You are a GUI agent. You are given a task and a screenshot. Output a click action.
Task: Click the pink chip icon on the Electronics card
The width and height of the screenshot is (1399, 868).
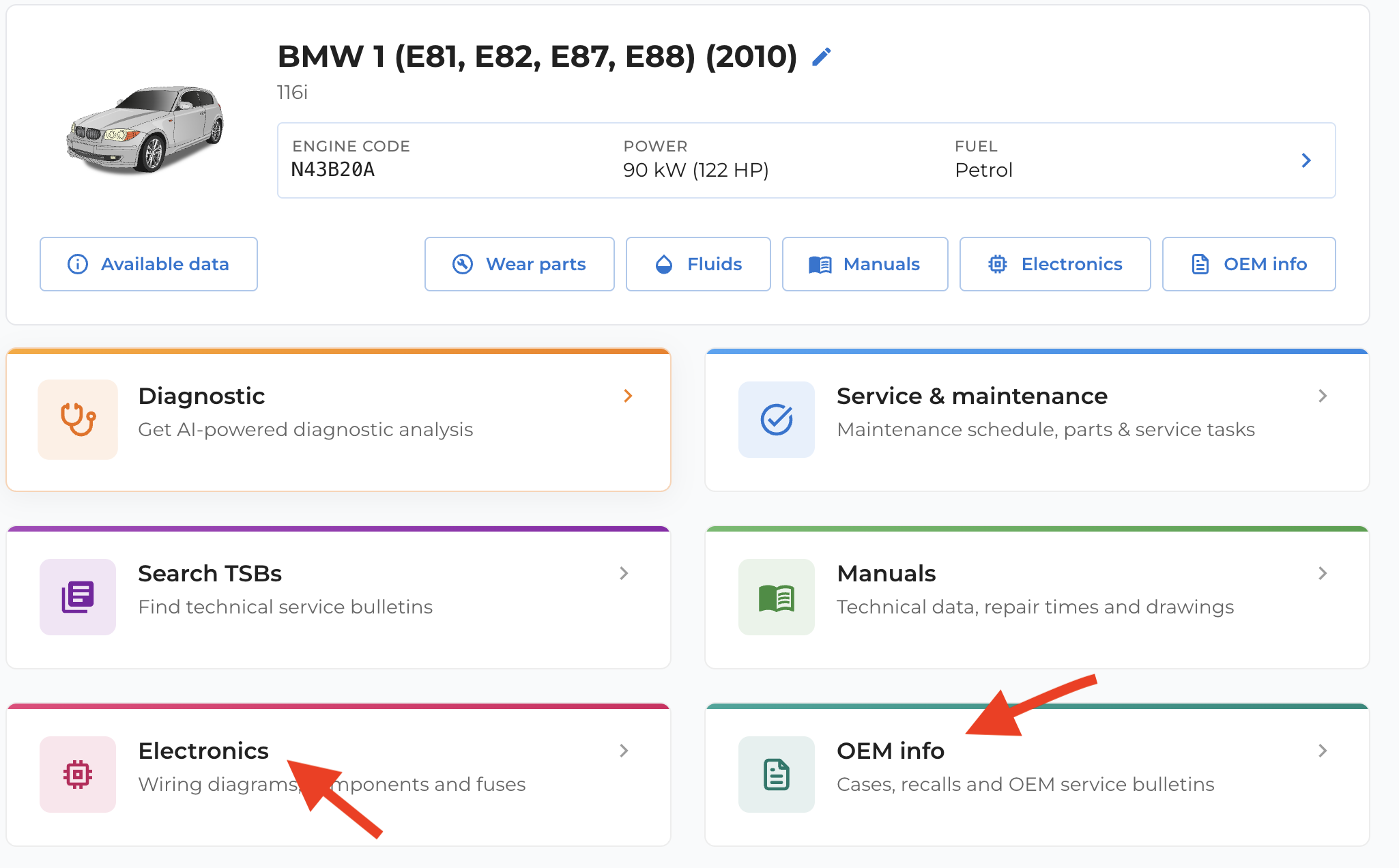click(78, 775)
